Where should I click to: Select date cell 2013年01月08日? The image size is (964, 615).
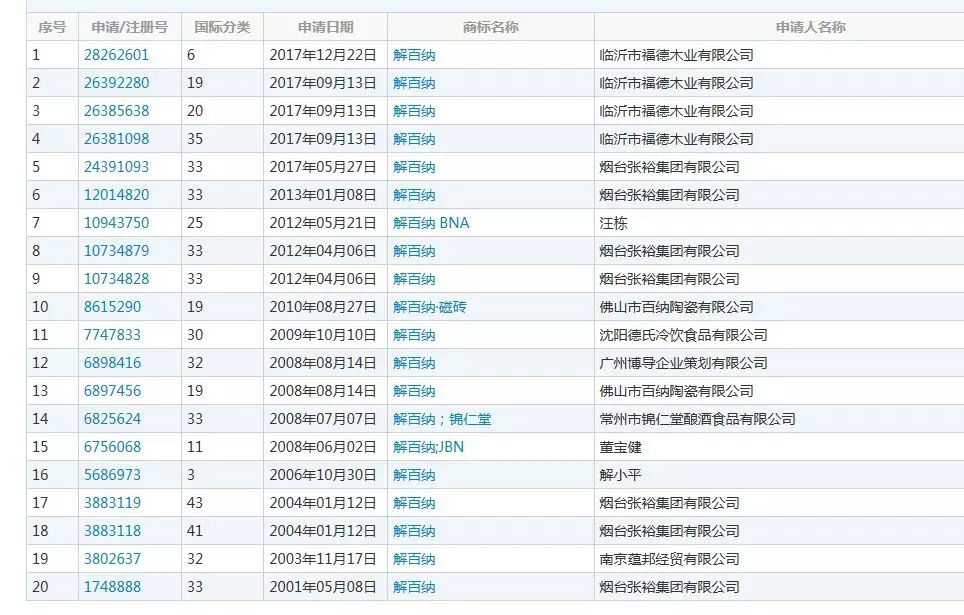323,195
